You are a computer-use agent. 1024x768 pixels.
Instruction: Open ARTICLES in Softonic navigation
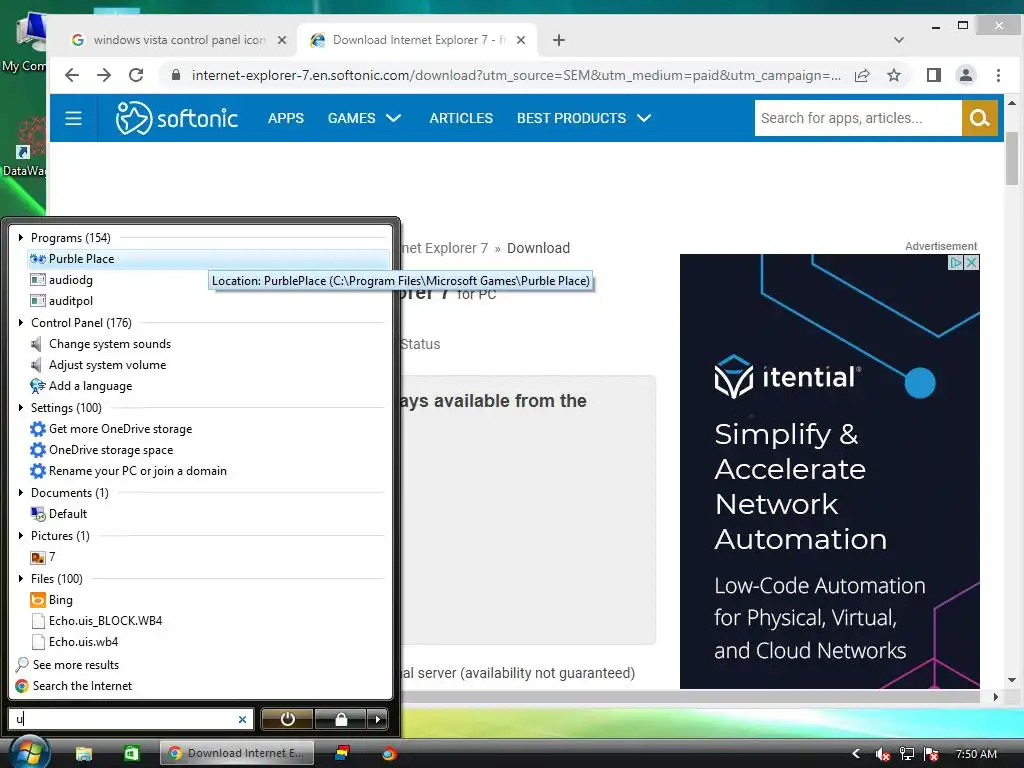click(x=461, y=118)
